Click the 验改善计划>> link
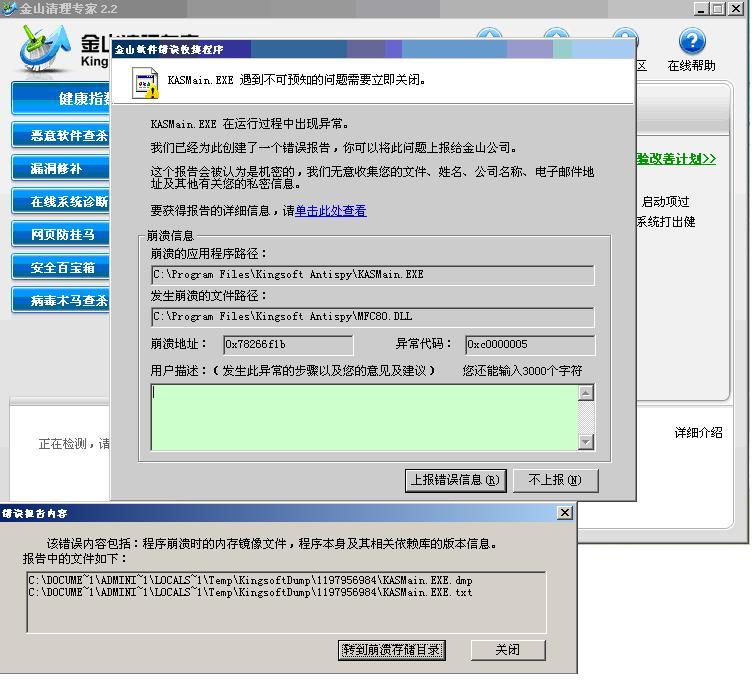Image resolution: width=756 pixels, height=682 pixels. (676, 159)
